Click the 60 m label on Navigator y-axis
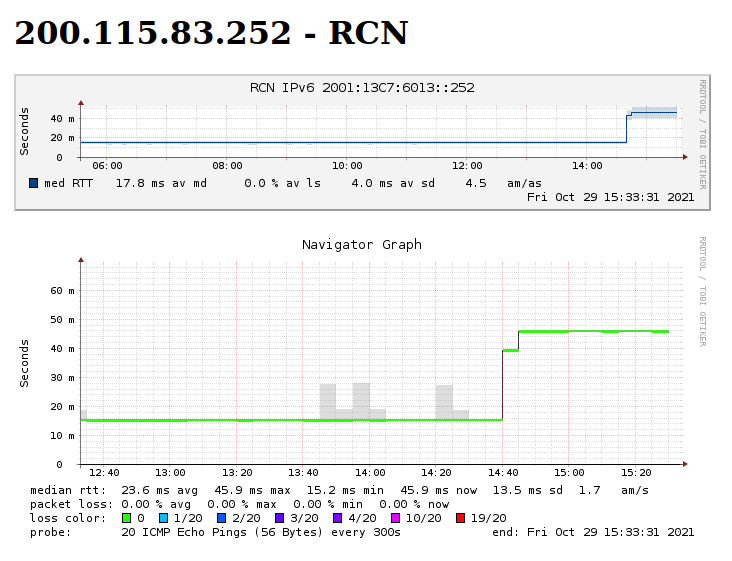732x561 pixels. point(63,291)
